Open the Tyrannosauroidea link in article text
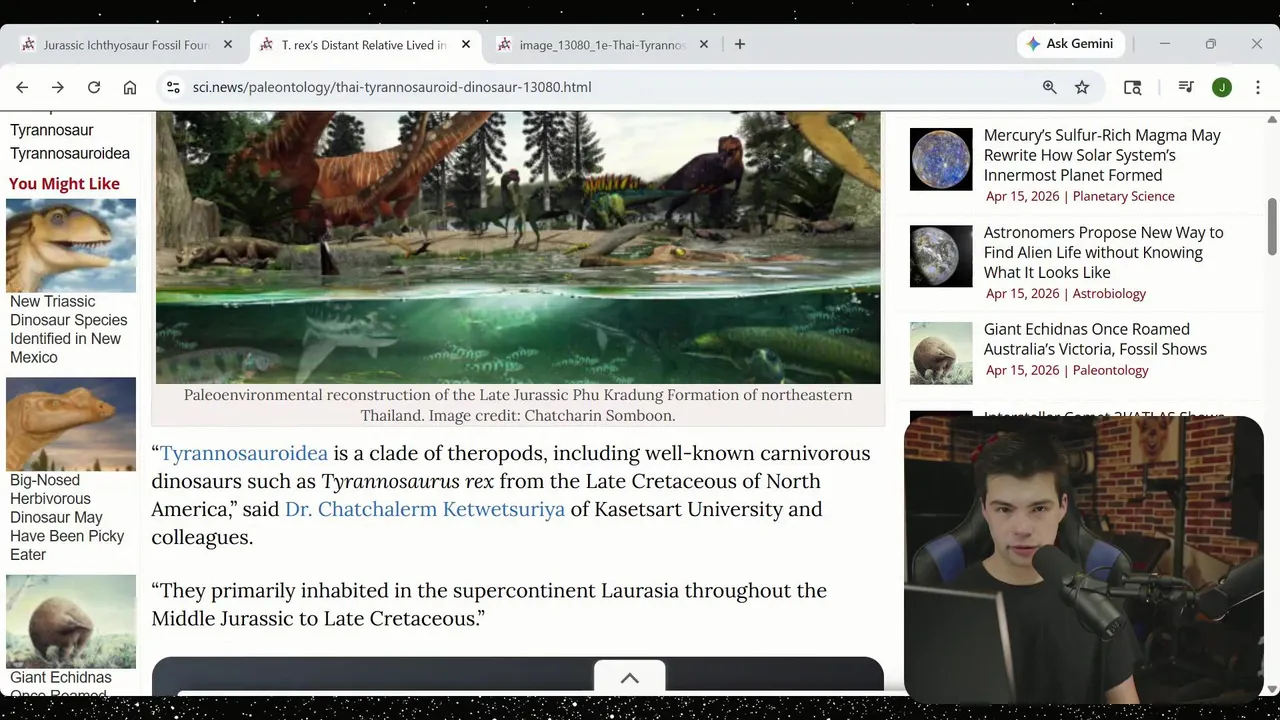Screen dimensions: 1280x720 (x=244, y=453)
